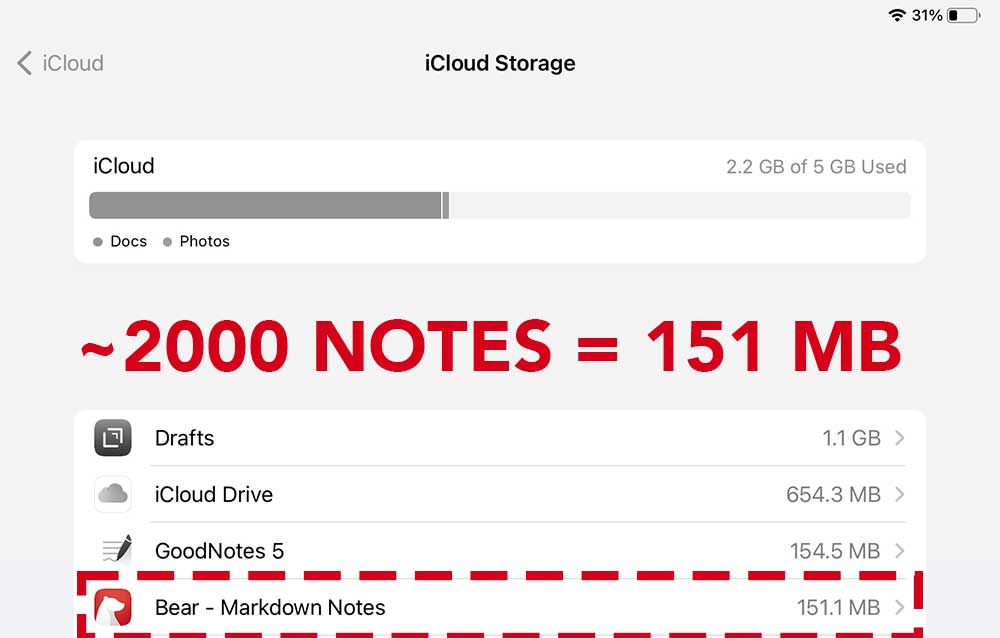
Task: Tap the Drafts app icon
Action: click(x=113, y=438)
